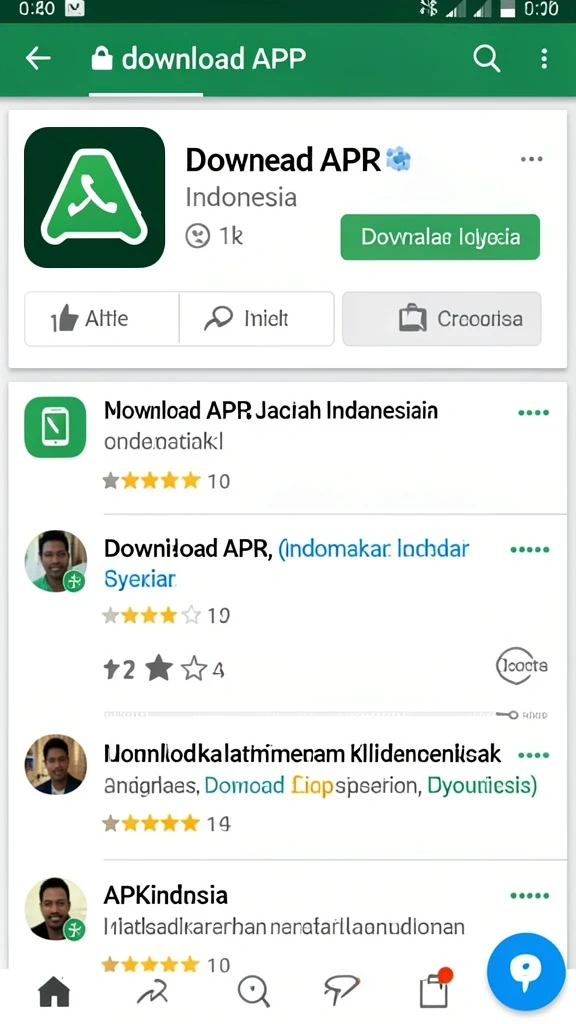Viewport: 576px width, 1024px height.
Task: Follow the 'Domoad' teal link
Action: (x=244, y=785)
